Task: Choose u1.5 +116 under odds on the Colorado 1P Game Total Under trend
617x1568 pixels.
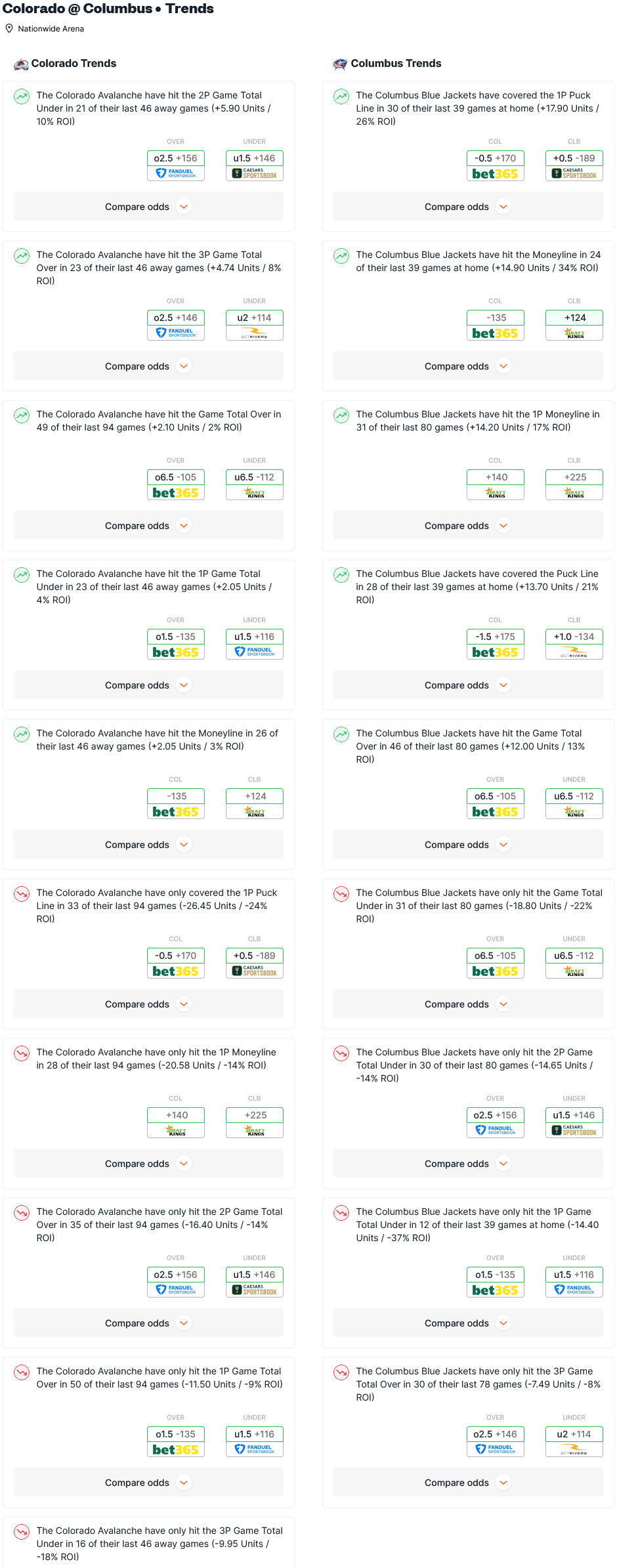Action: click(255, 637)
